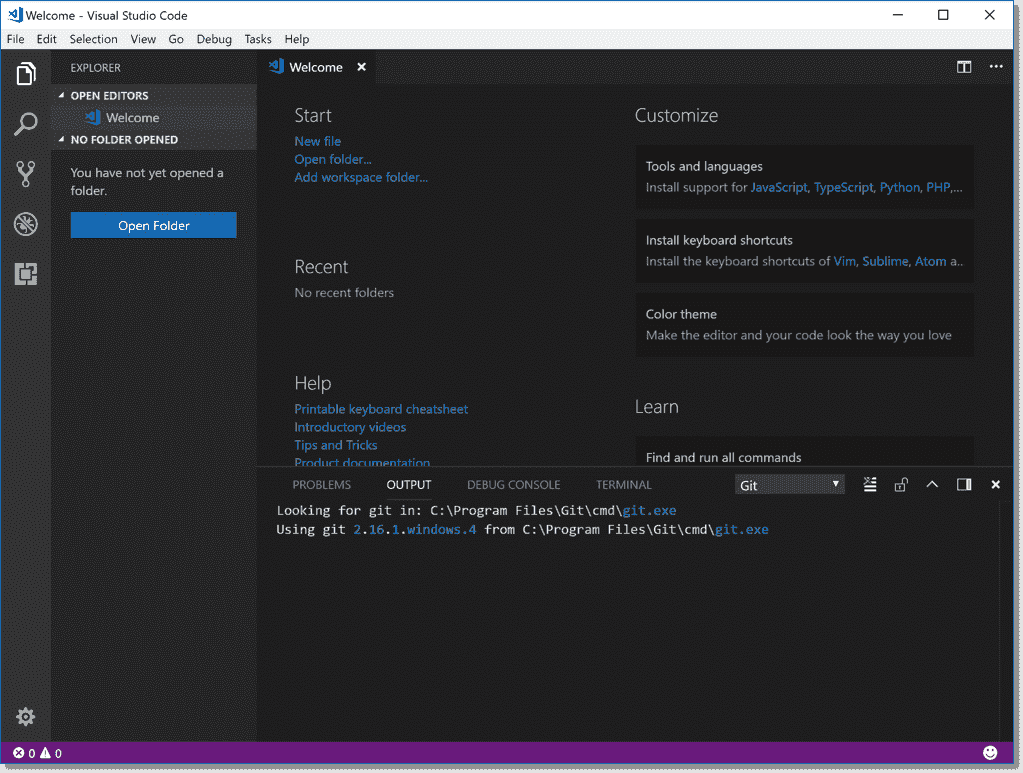Image resolution: width=1023 pixels, height=773 pixels.
Task: Click the Atom keyboard shortcuts link
Action: (930, 261)
